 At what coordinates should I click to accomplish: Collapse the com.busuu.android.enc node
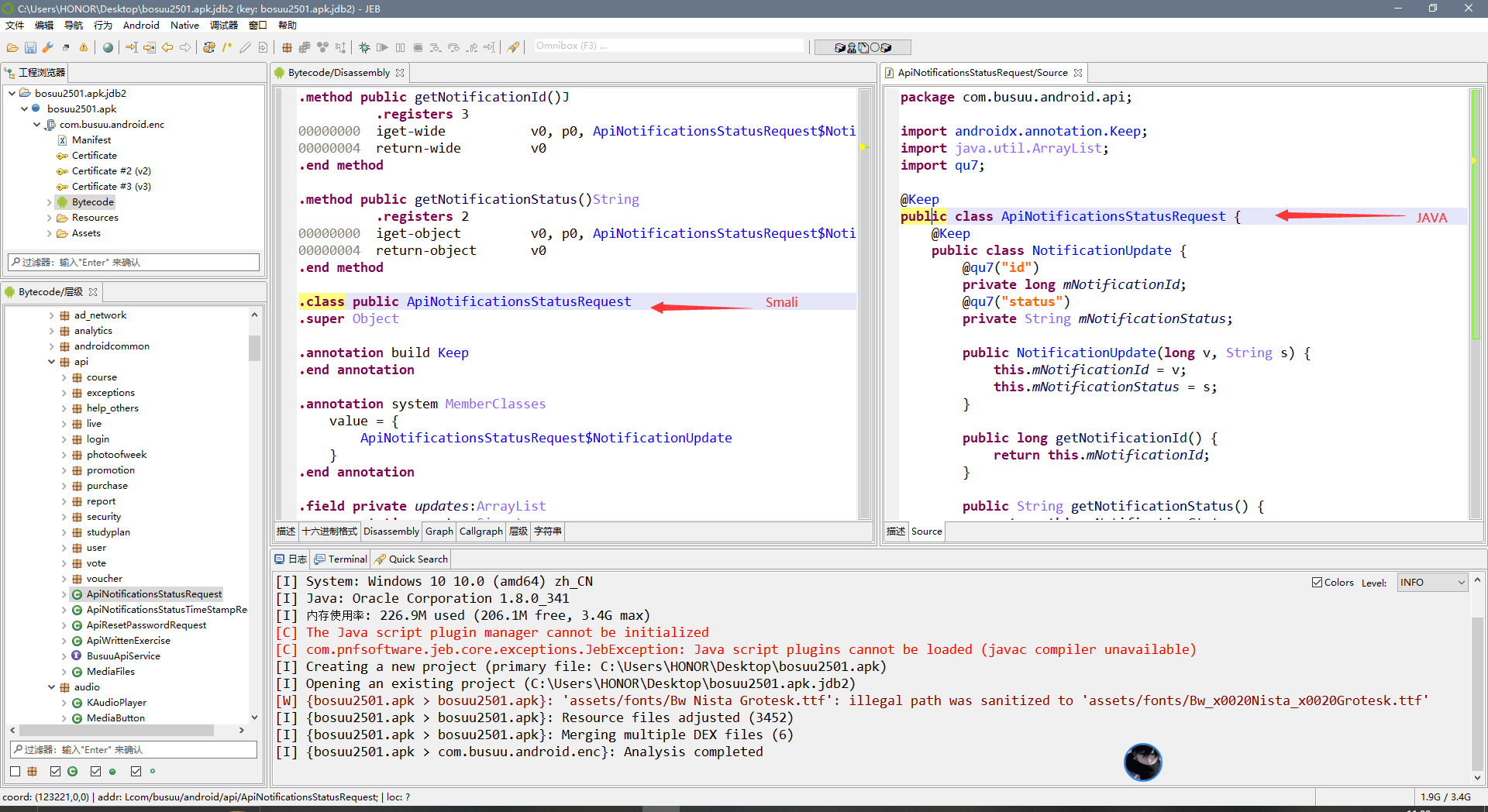tap(37, 125)
